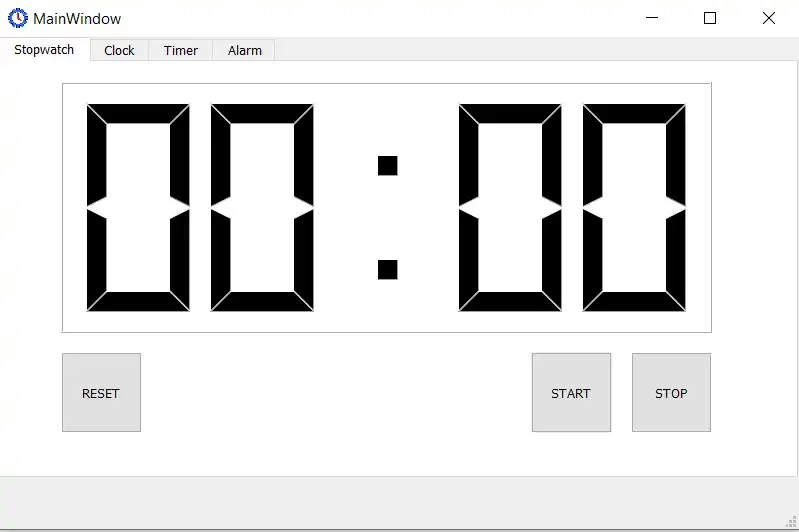Image resolution: width=799 pixels, height=532 pixels.
Task: Click the second minutes digit on display
Action: click(262, 207)
